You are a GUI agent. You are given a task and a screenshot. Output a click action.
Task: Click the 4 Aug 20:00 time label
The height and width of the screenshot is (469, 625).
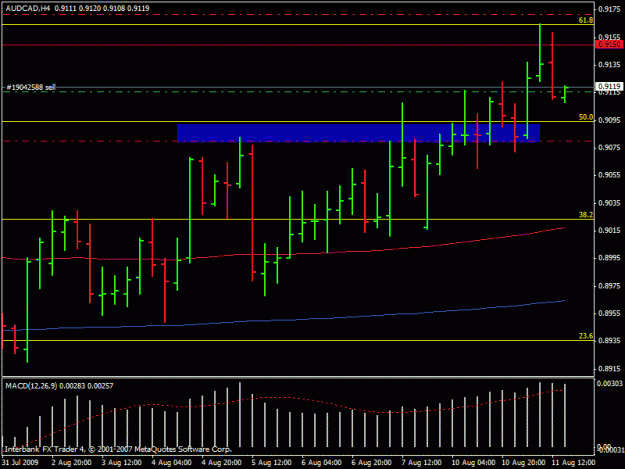pyautogui.click(x=222, y=462)
